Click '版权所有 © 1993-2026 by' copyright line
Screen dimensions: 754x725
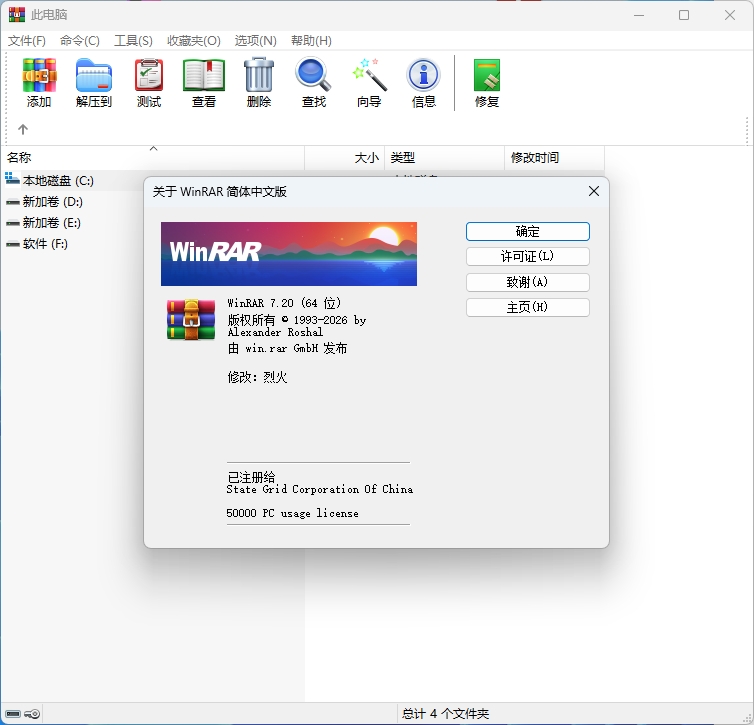(x=296, y=320)
